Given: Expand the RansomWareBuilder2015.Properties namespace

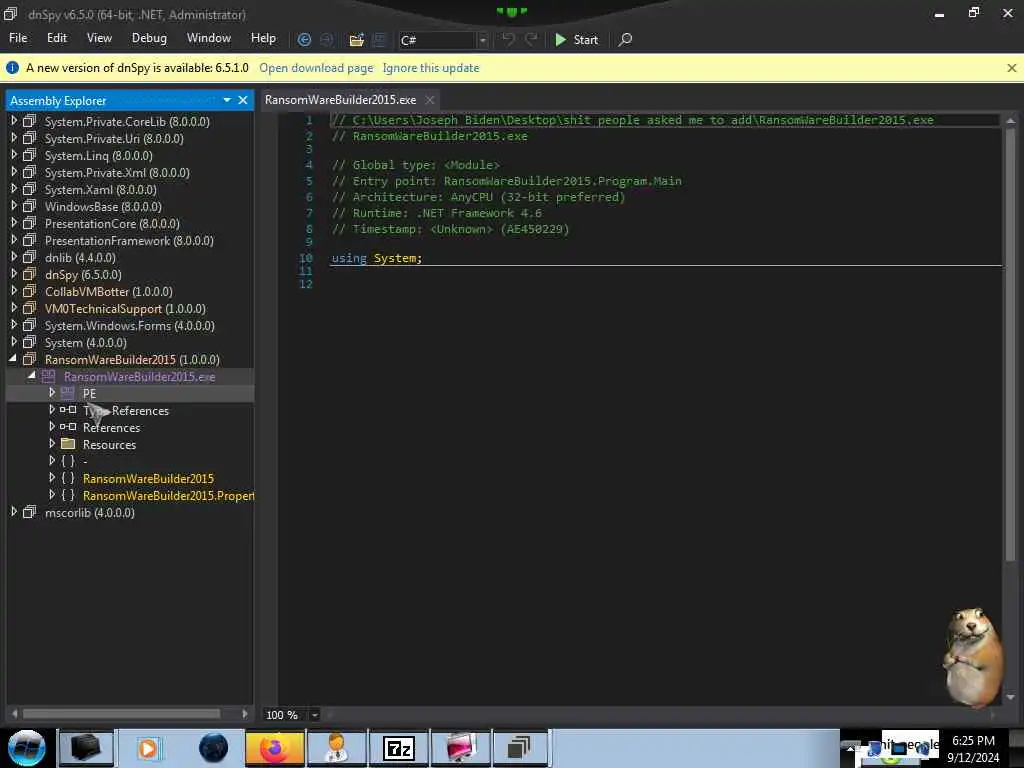Looking at the screenshot, I should pos(52,494).
